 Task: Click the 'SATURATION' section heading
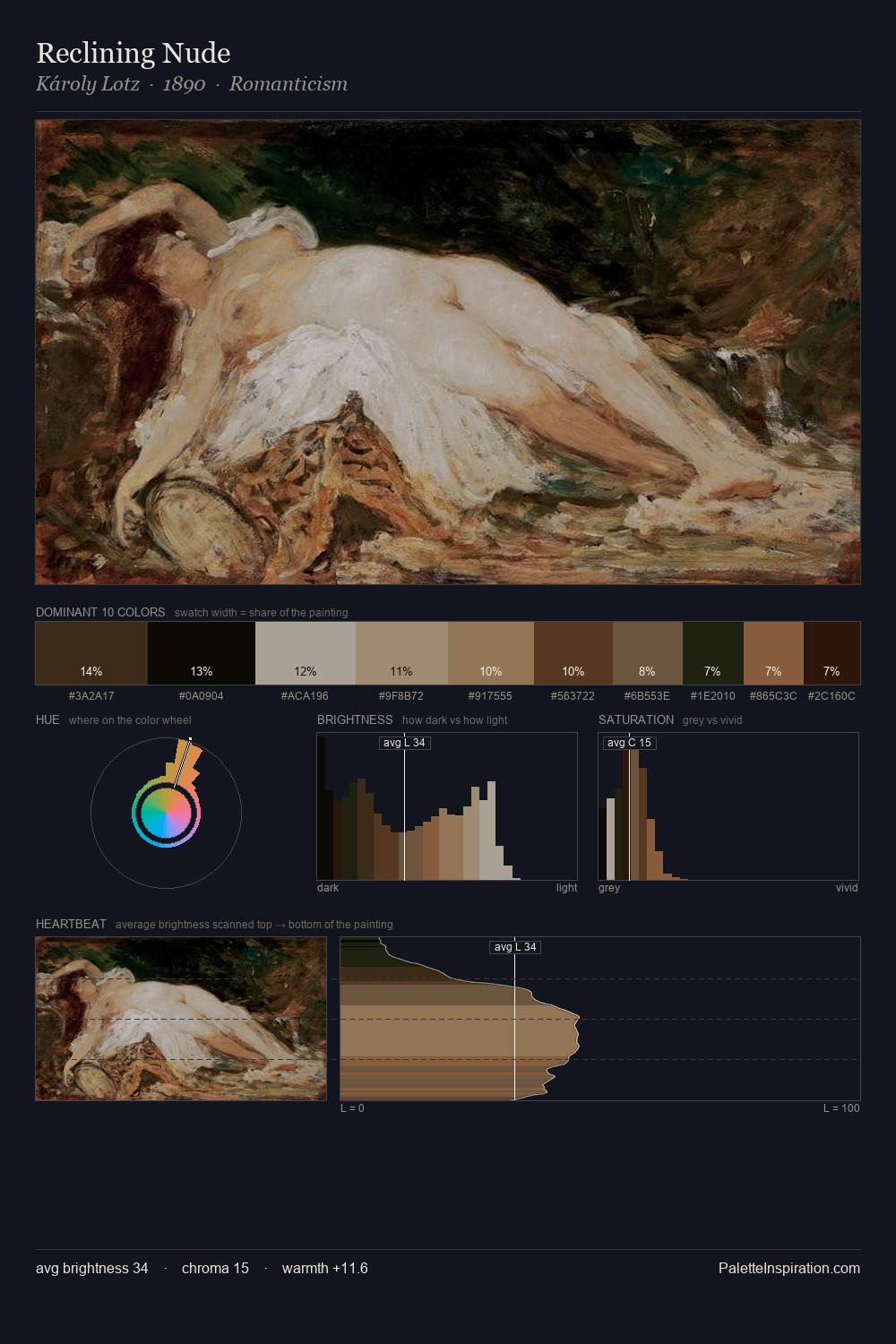coord(636,719)
